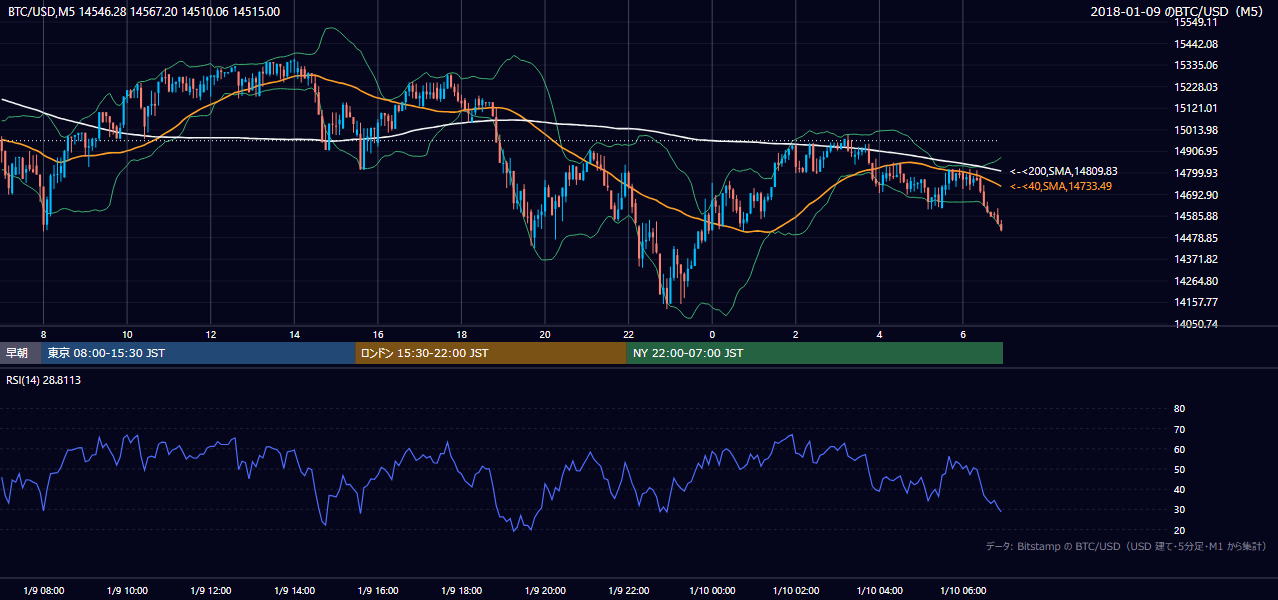Click RSI axis level 70
Image resolution: width=1278 pixels, height=600 pixels.
(1179, 429)
